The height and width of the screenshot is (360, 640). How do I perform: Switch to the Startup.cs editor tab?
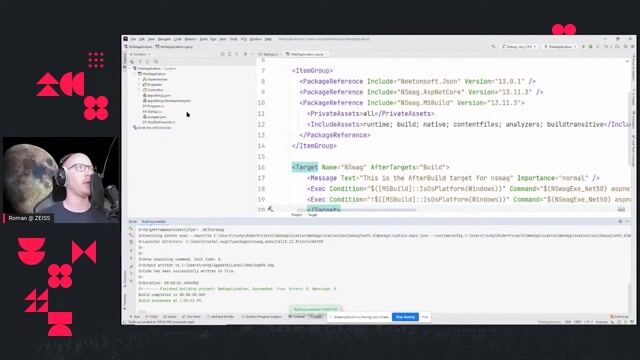[268, 54]
